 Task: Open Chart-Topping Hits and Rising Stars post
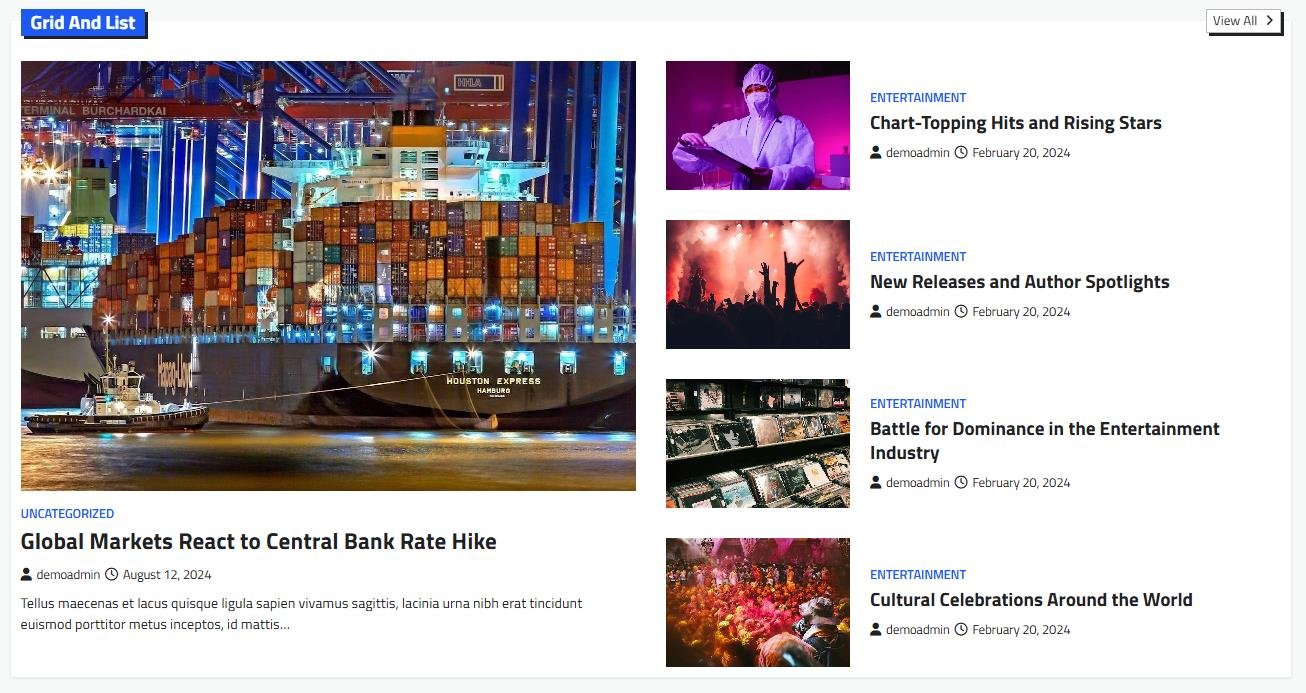point(1016,123)
